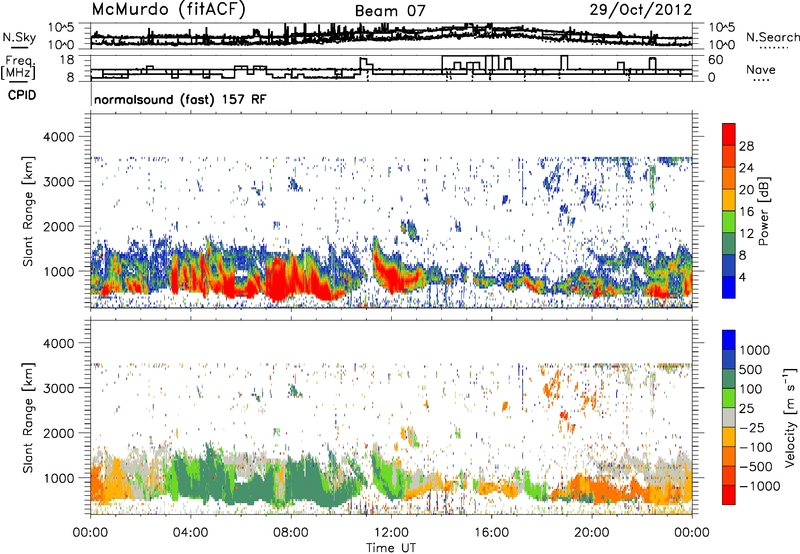Click the 18 tick on frequency axis
The image size is (800, 554).
(67, 60)
